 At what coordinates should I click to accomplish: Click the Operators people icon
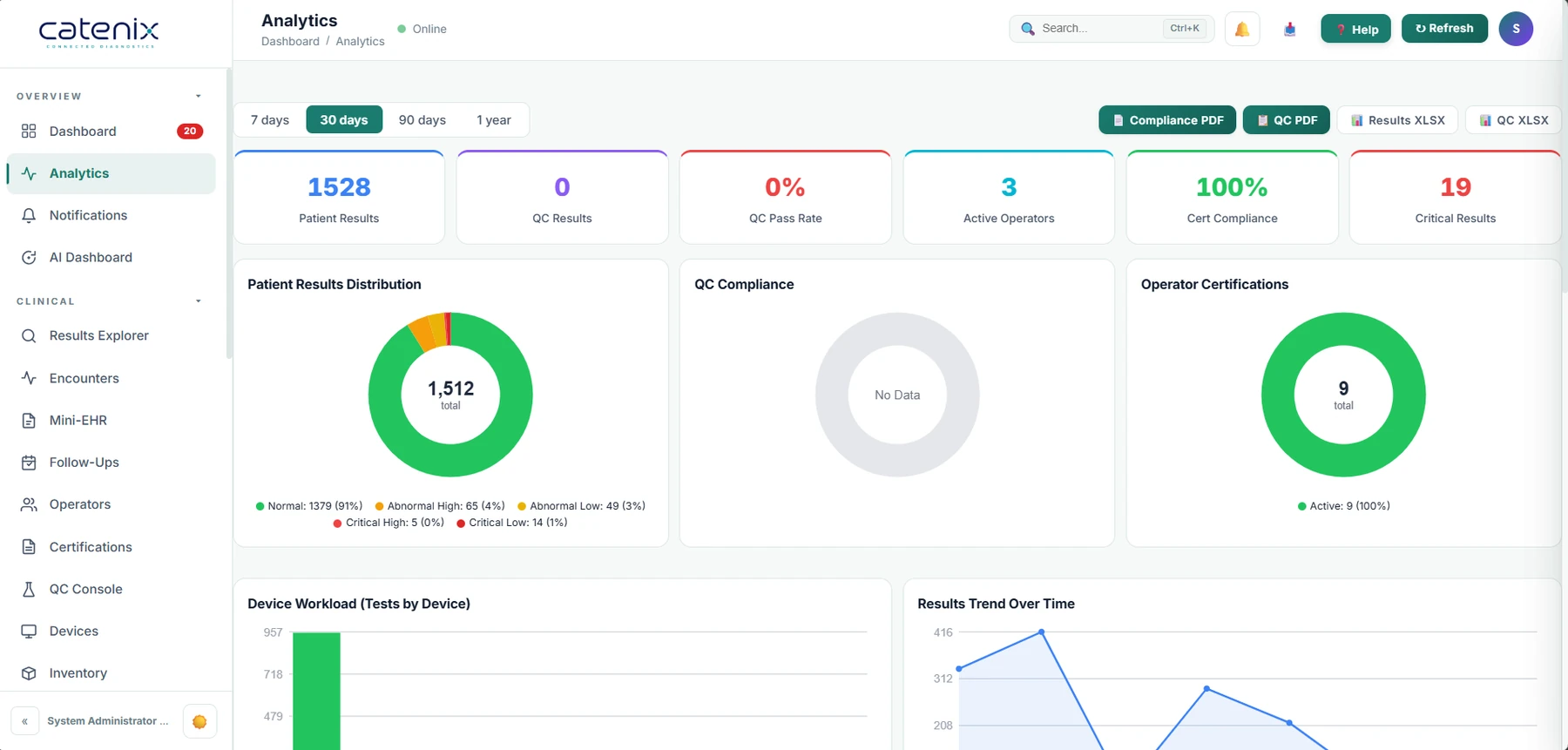pyautogui.click(x=29, y=504)
